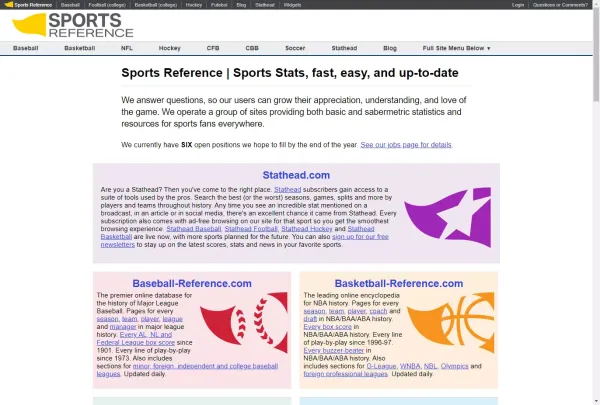Go to CFB in the navigation bar
600x405 pixels.
(x=213, y=48)
